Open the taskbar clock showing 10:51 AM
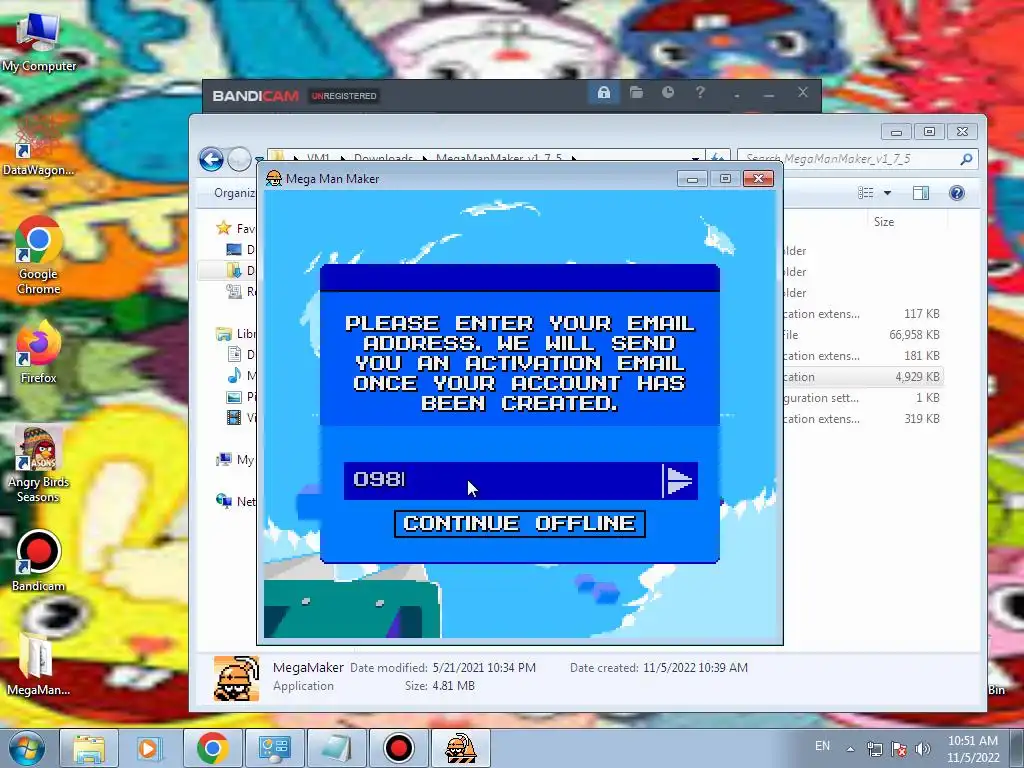The image size is (1024, 768). pyautogui.click(x=973, y=749)
